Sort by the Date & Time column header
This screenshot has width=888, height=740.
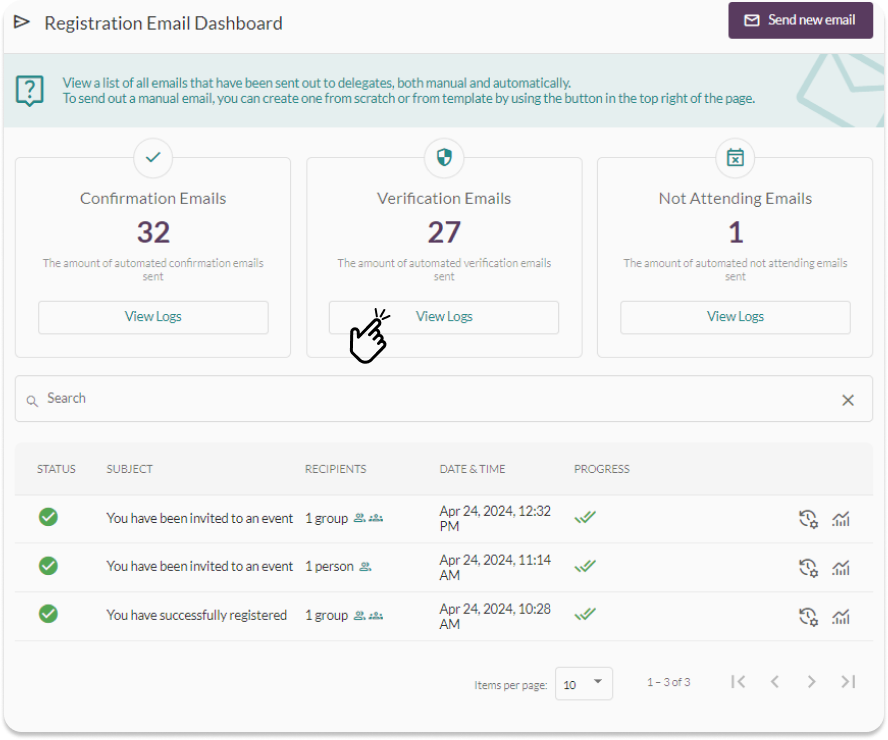point(472,469)
